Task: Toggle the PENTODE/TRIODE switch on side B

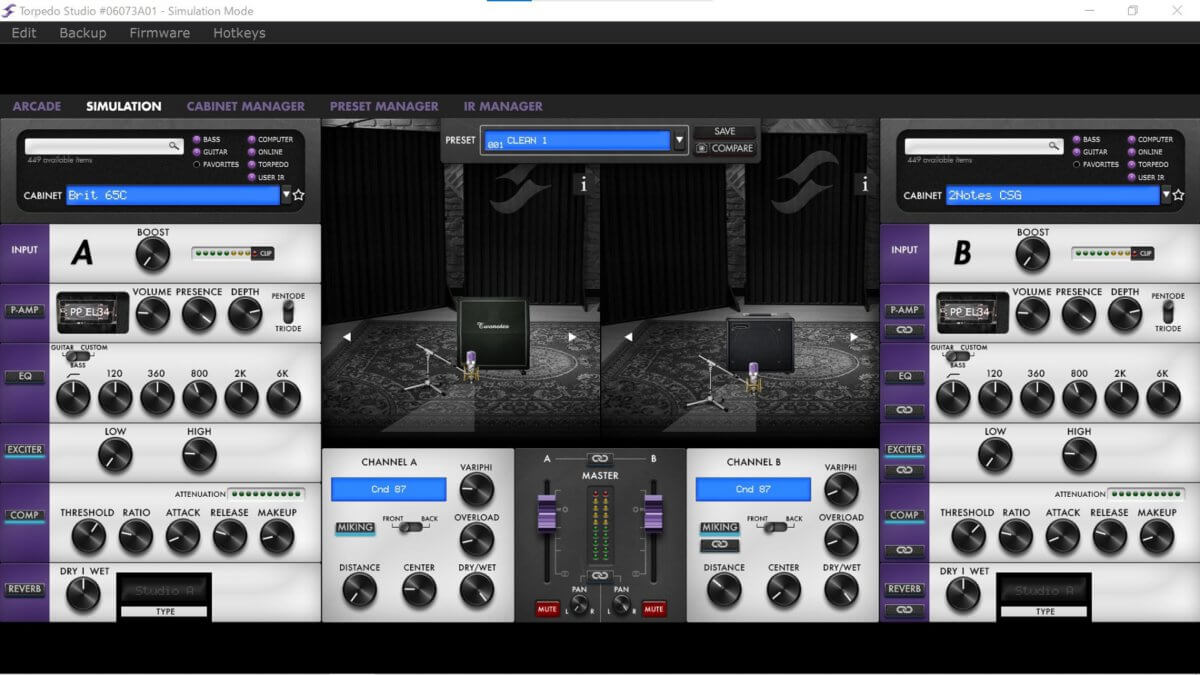Action: (x=1168, y=312)
